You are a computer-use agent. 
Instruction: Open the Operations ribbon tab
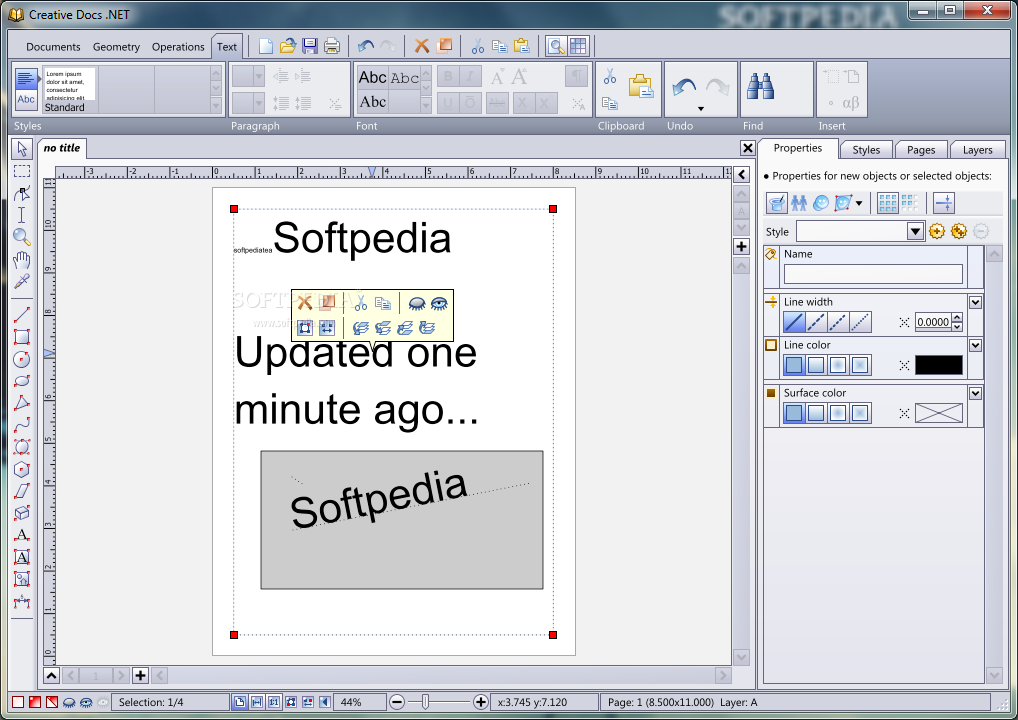tap(178, 47)
